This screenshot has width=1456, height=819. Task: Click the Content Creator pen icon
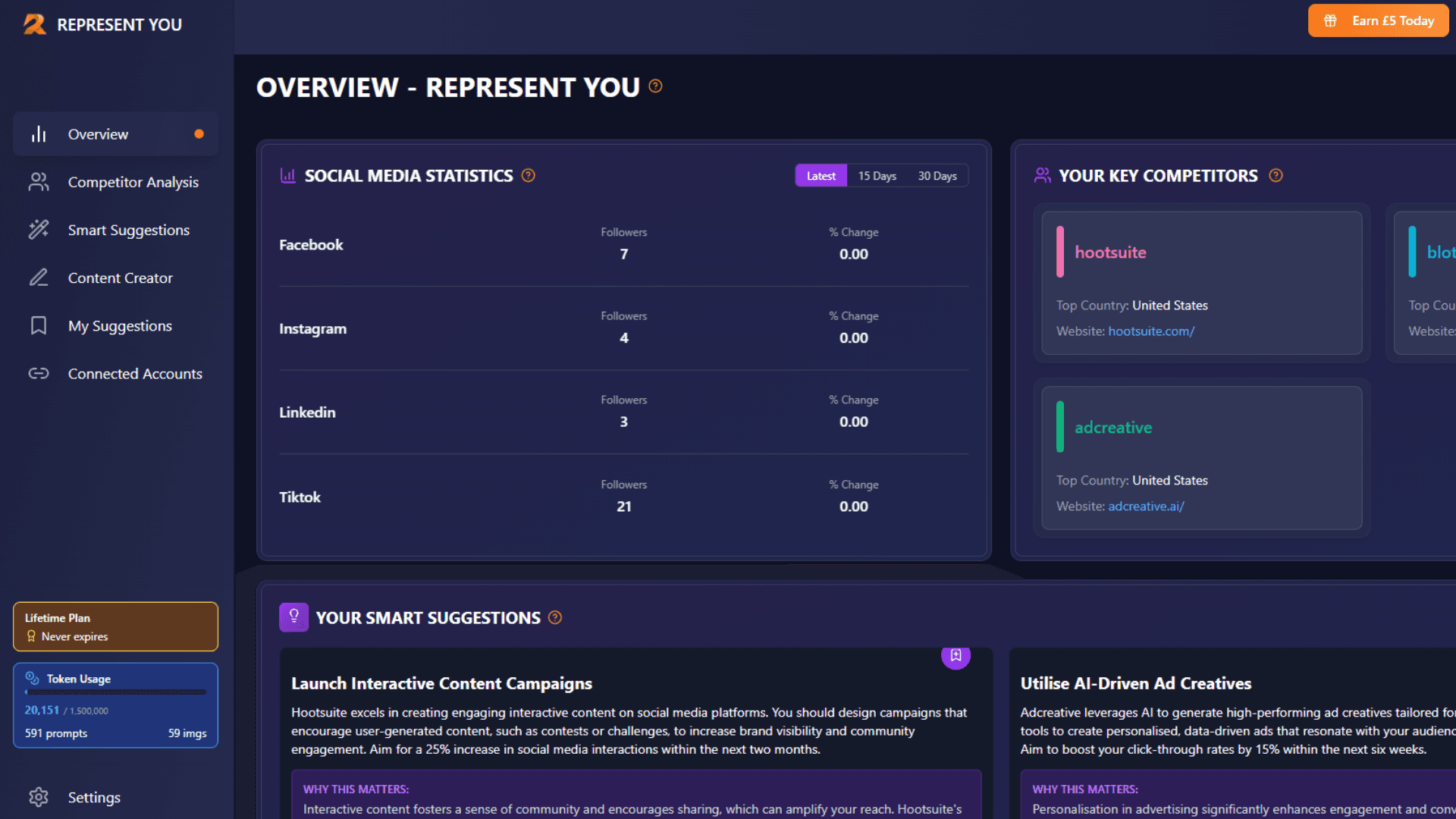[39, 278]
